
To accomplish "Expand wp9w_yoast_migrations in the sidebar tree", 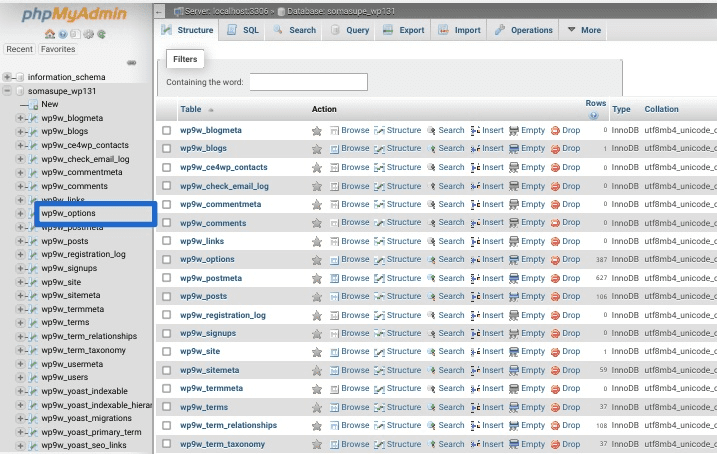I will point(20,418).
